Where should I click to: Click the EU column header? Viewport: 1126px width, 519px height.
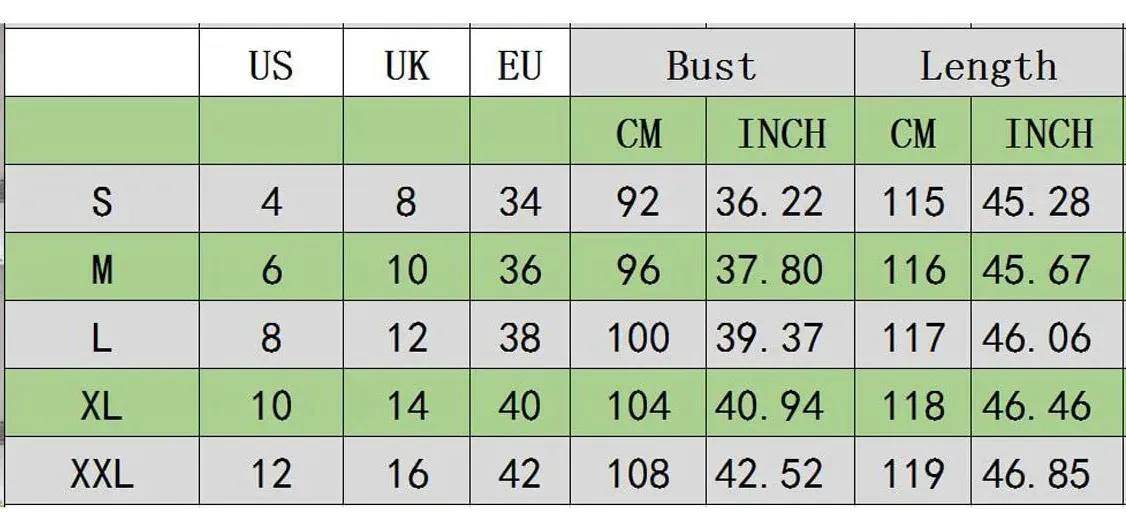pos(520,62)
